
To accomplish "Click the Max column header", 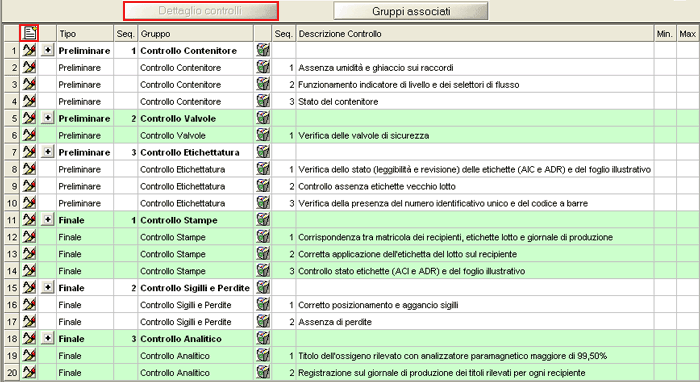I will pyautogui.click(x=688, y=34).
